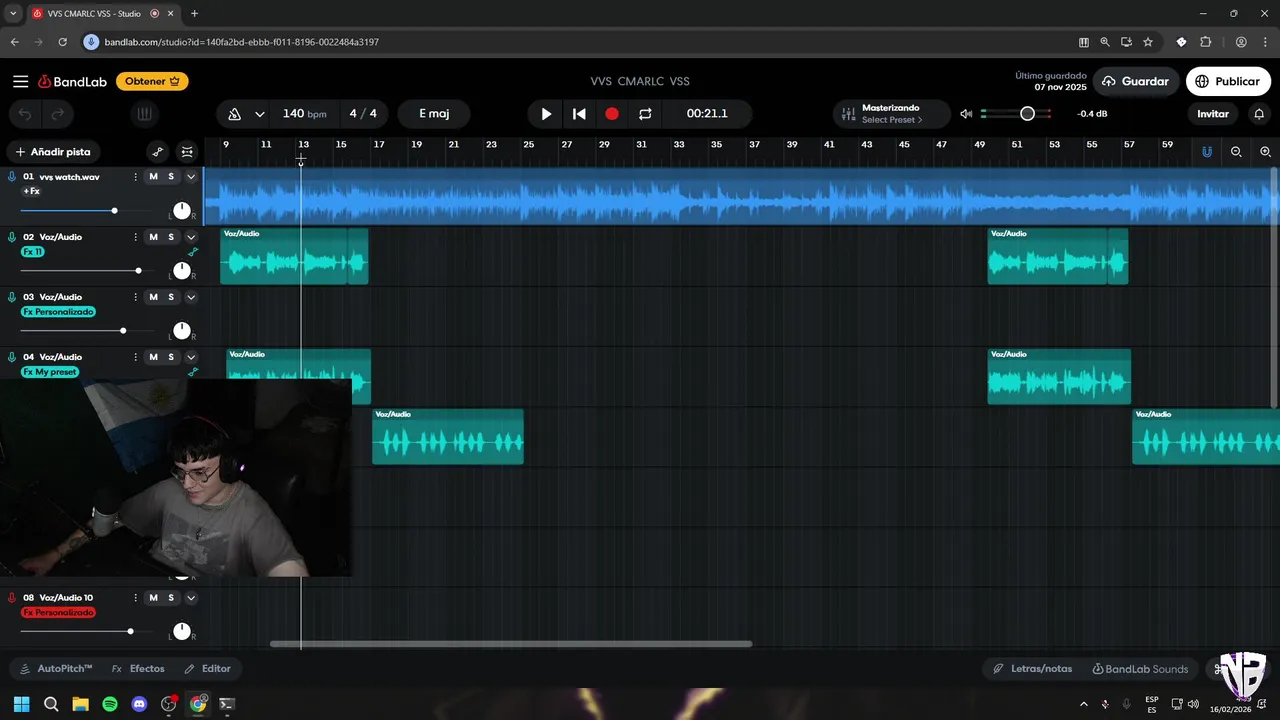Viewport: 1280px width, 720px height.
Task: Open Fx 11 effects on track 02
Action: (33, 252)
